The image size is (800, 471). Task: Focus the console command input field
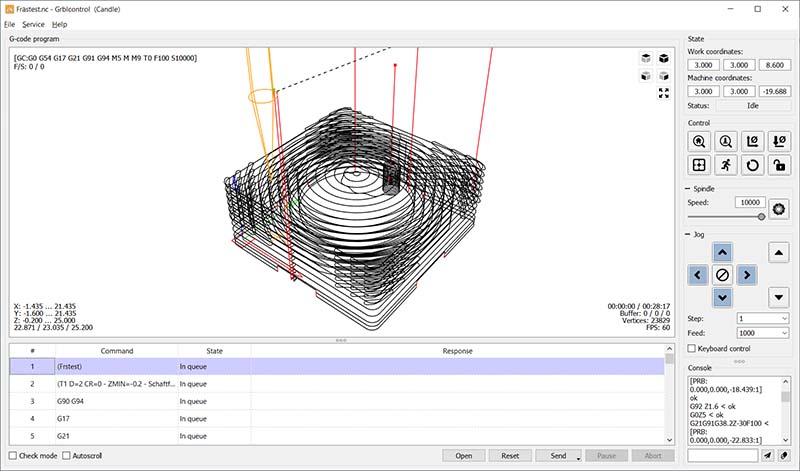coord(722,455)
